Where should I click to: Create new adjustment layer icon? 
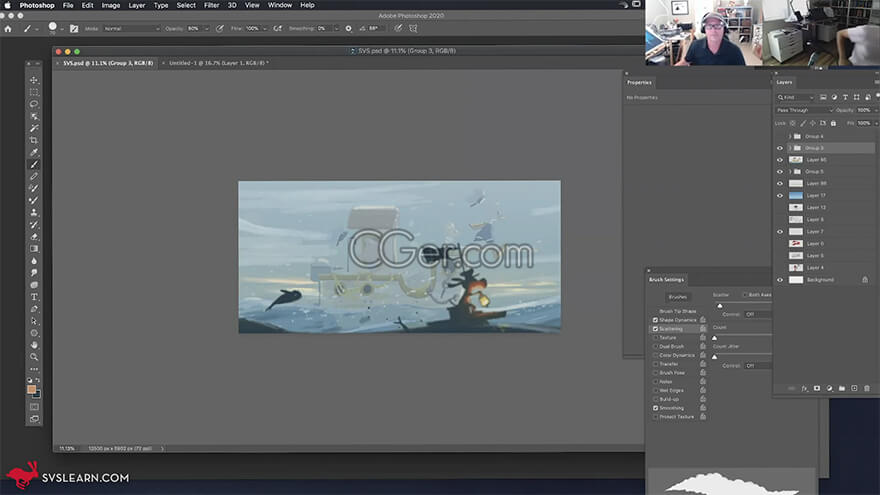click(x=829, y=388)
